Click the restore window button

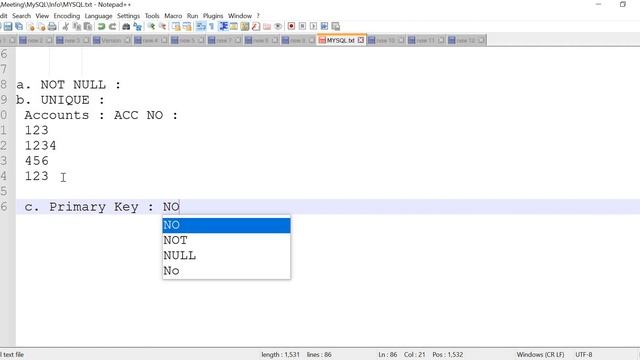click(623, 4)
